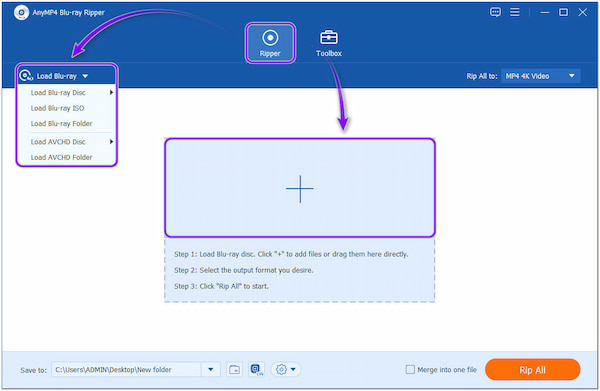
Task: Enable Merge into one file checkbox
Action: point(410,370)
